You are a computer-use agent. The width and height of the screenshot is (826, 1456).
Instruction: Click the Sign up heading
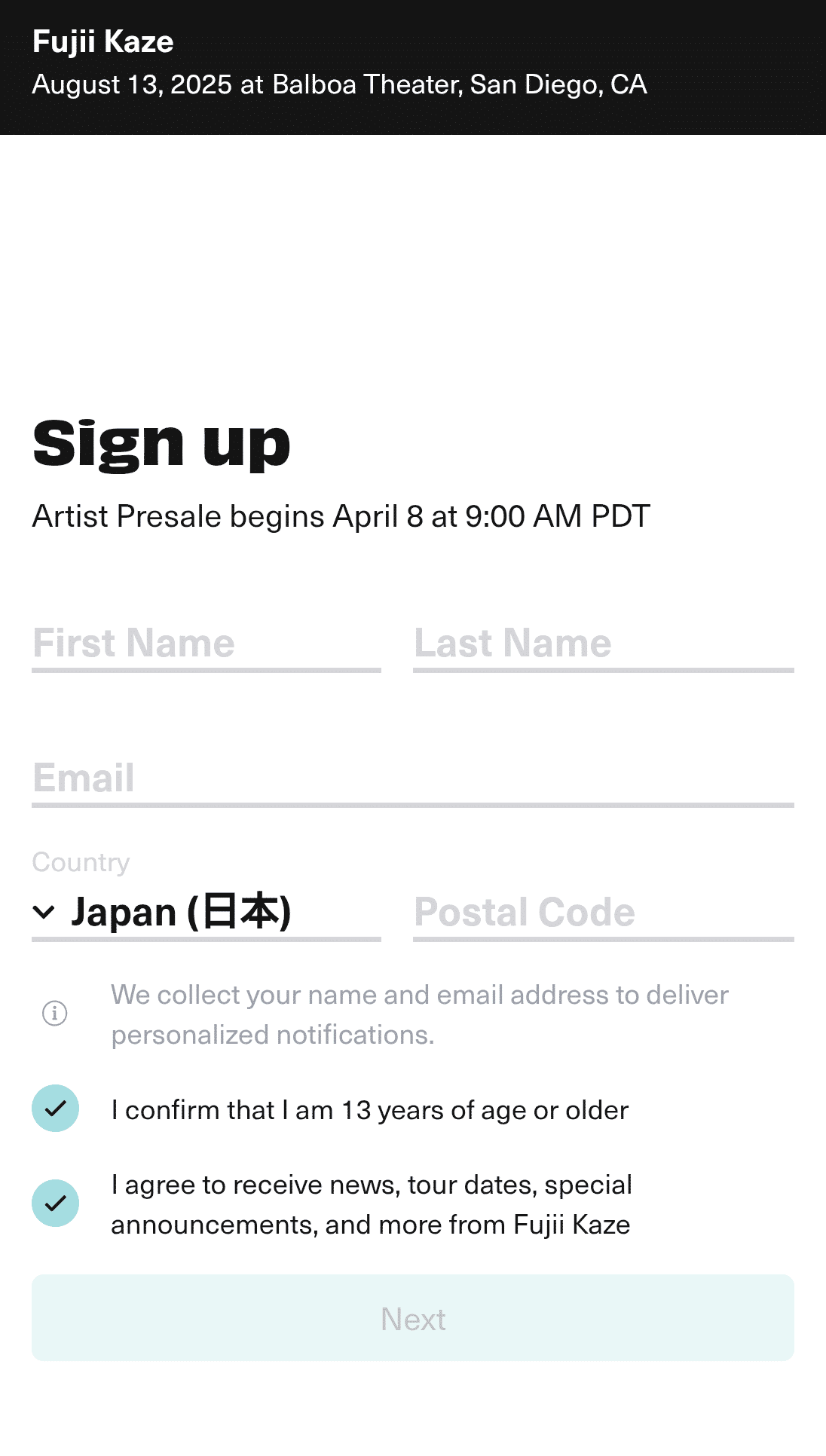161,444
